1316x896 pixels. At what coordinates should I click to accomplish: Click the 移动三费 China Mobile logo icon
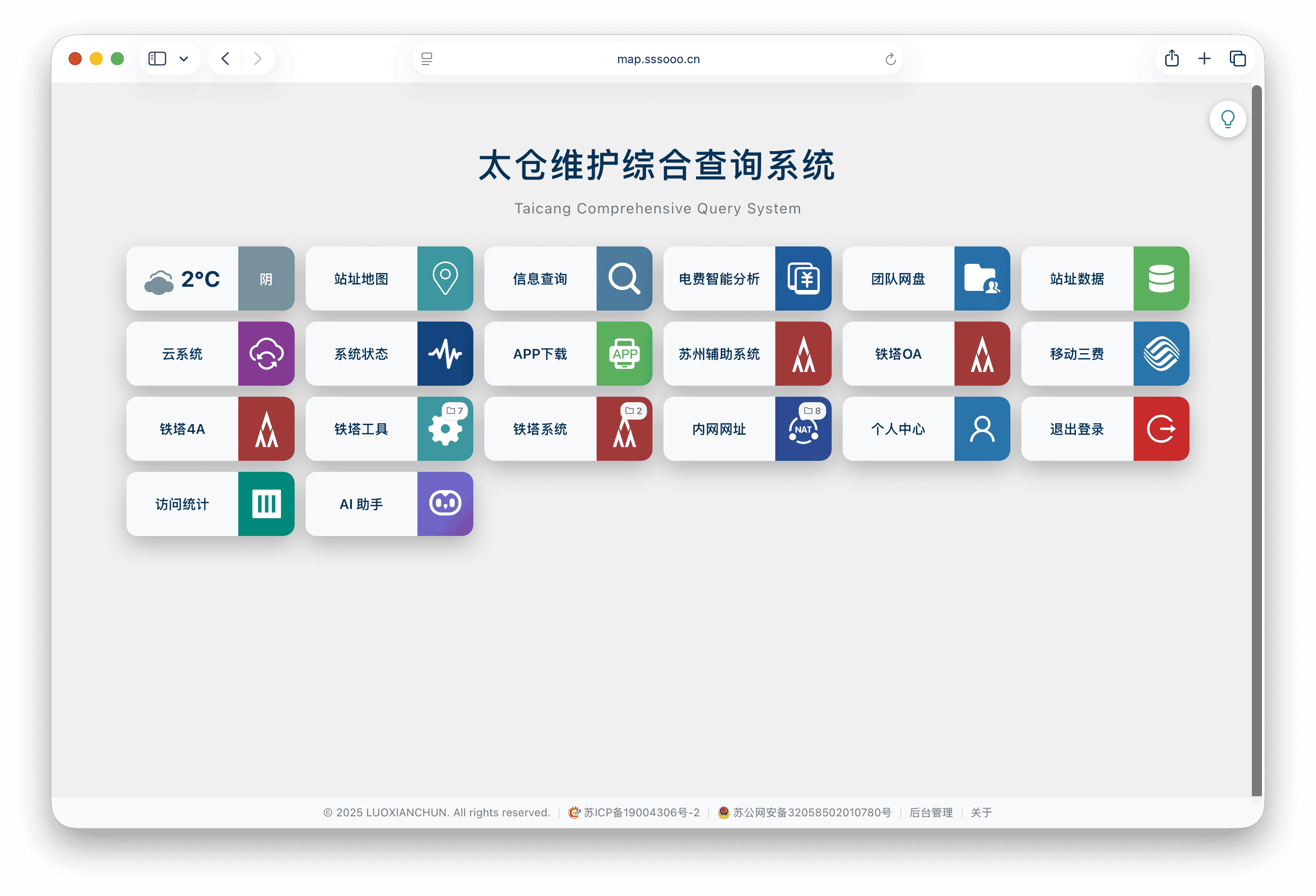click(1161, 354)
